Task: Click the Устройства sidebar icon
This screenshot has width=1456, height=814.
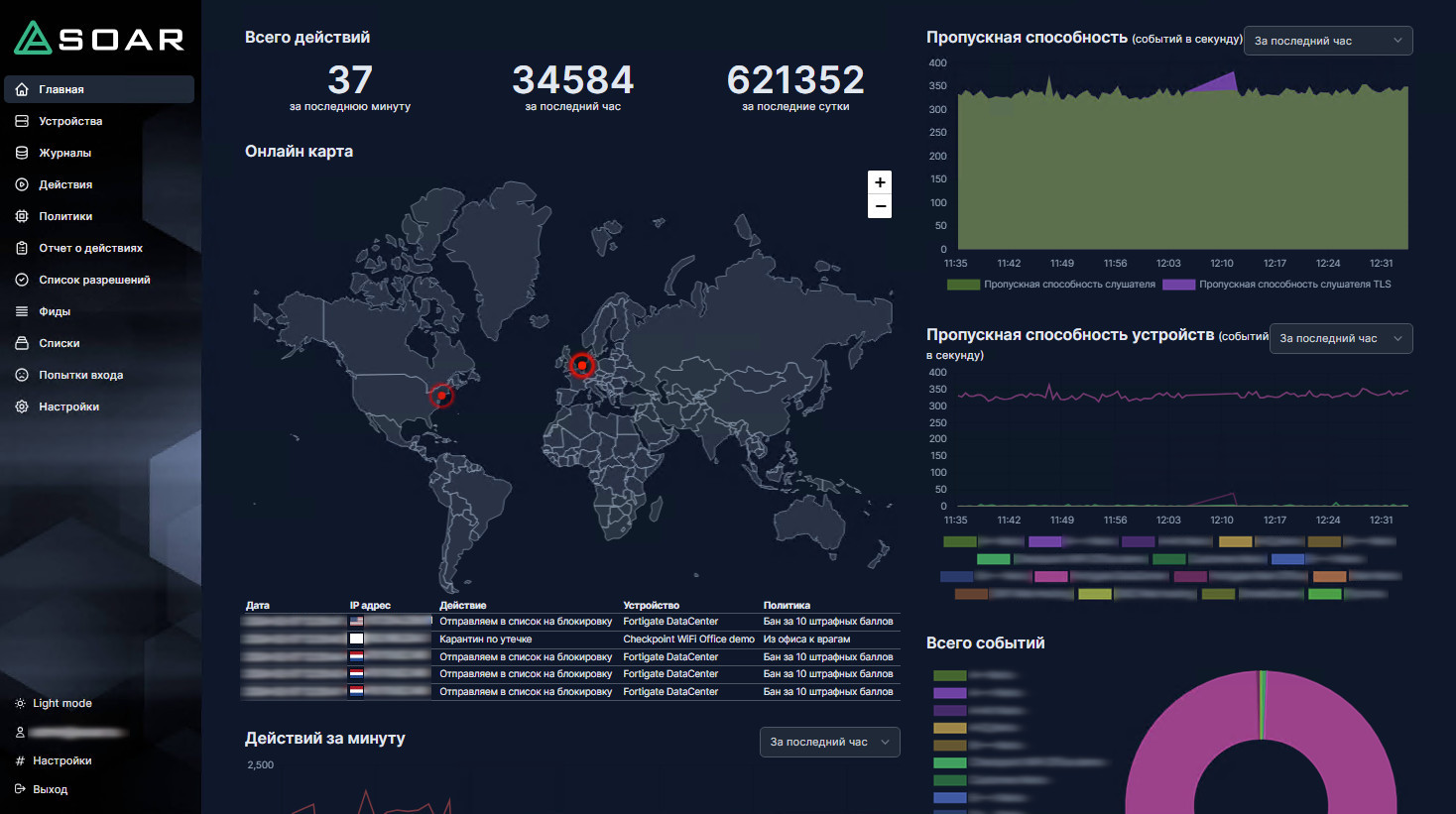Action: coord(22,121)
